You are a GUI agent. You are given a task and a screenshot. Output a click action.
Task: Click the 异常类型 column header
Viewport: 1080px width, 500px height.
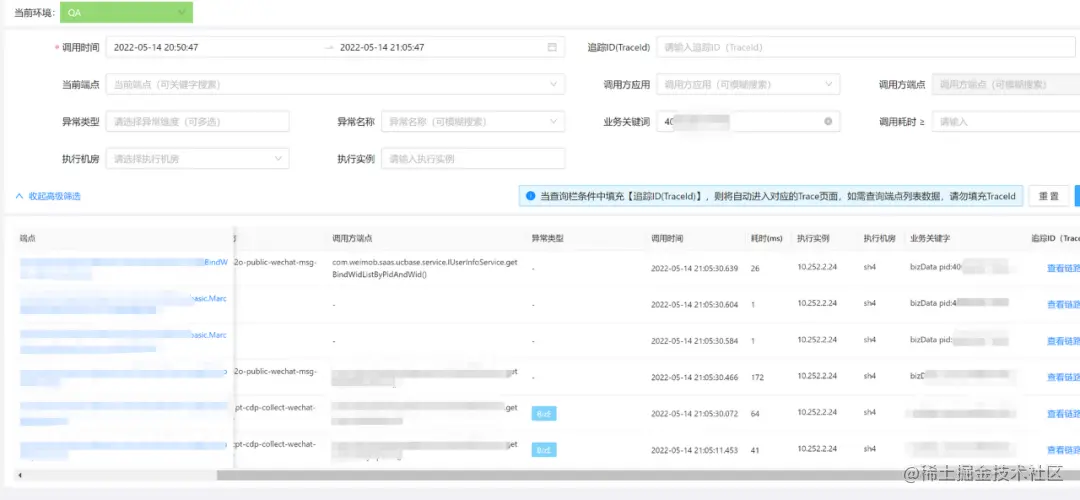[x=548, y=238]
